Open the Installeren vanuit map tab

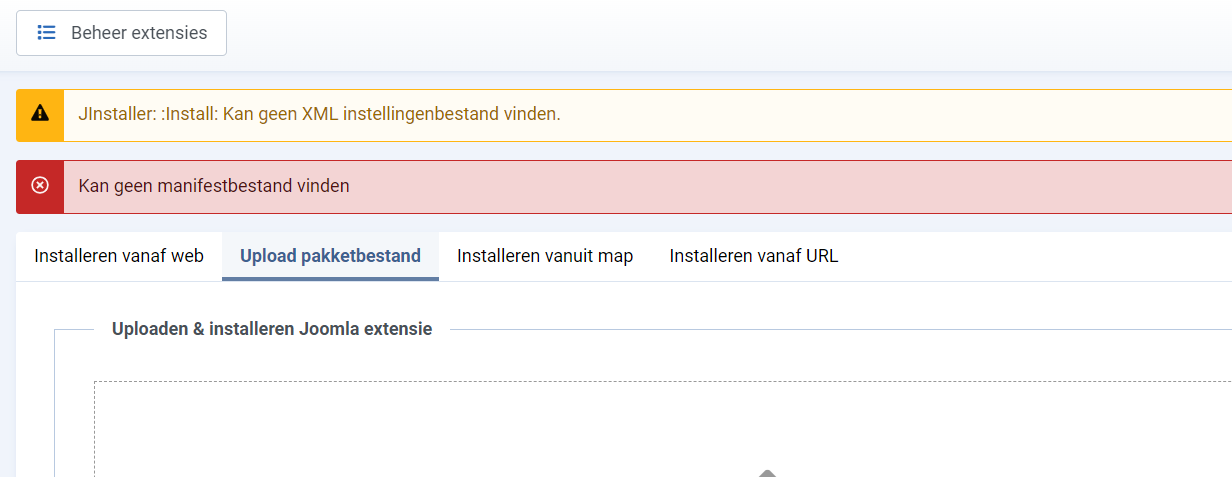545,256
